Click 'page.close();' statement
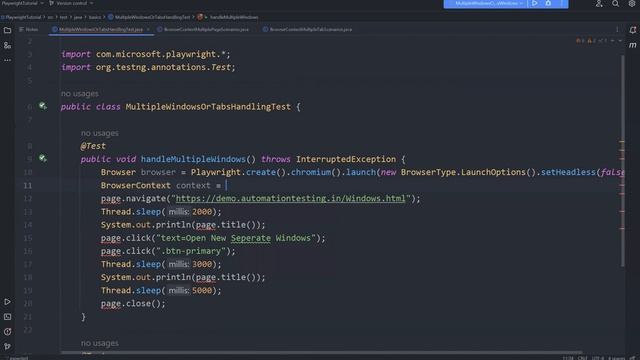 coord(133,303)
